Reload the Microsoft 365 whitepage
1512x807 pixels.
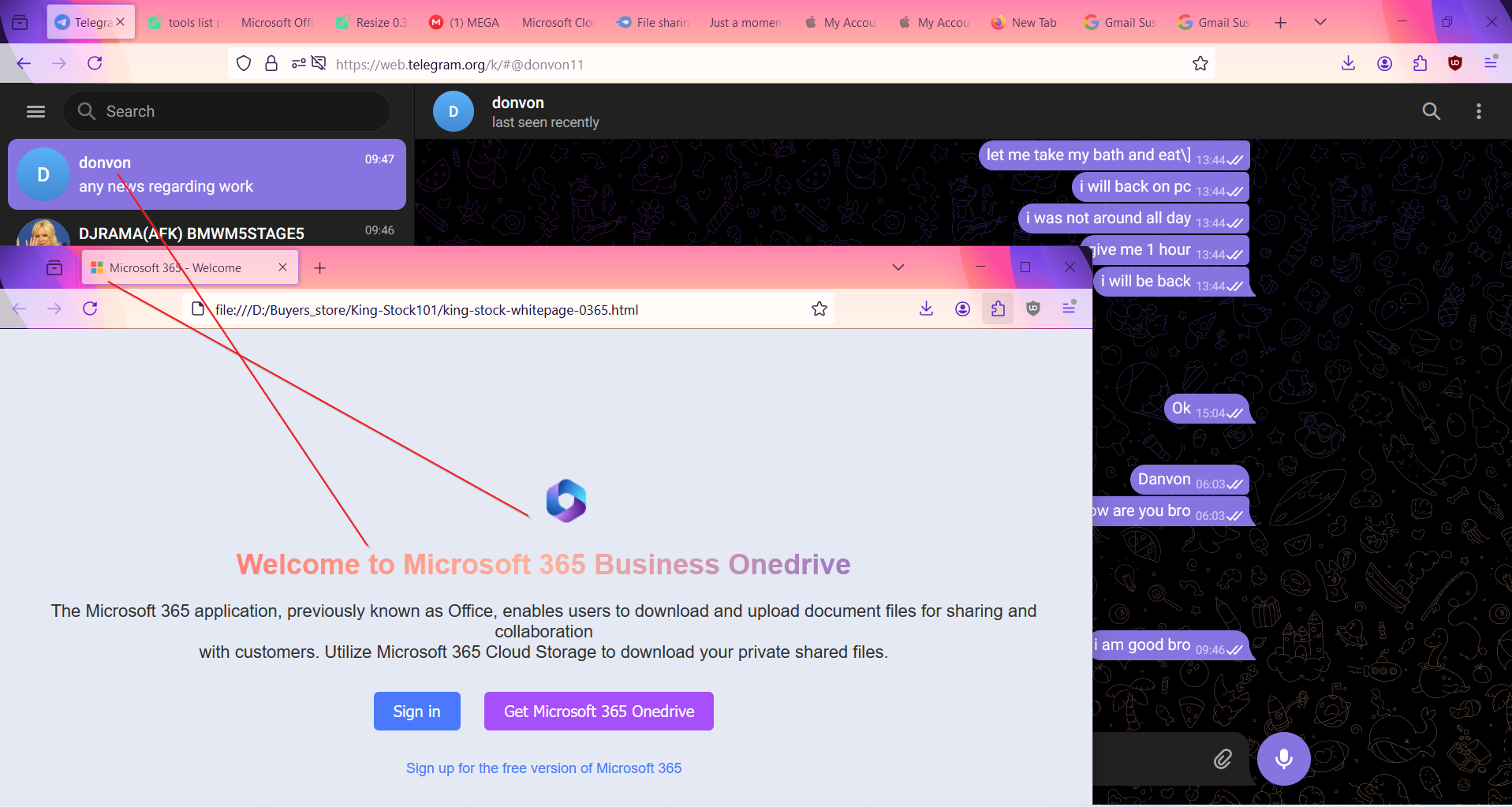[x=90, y=308]
